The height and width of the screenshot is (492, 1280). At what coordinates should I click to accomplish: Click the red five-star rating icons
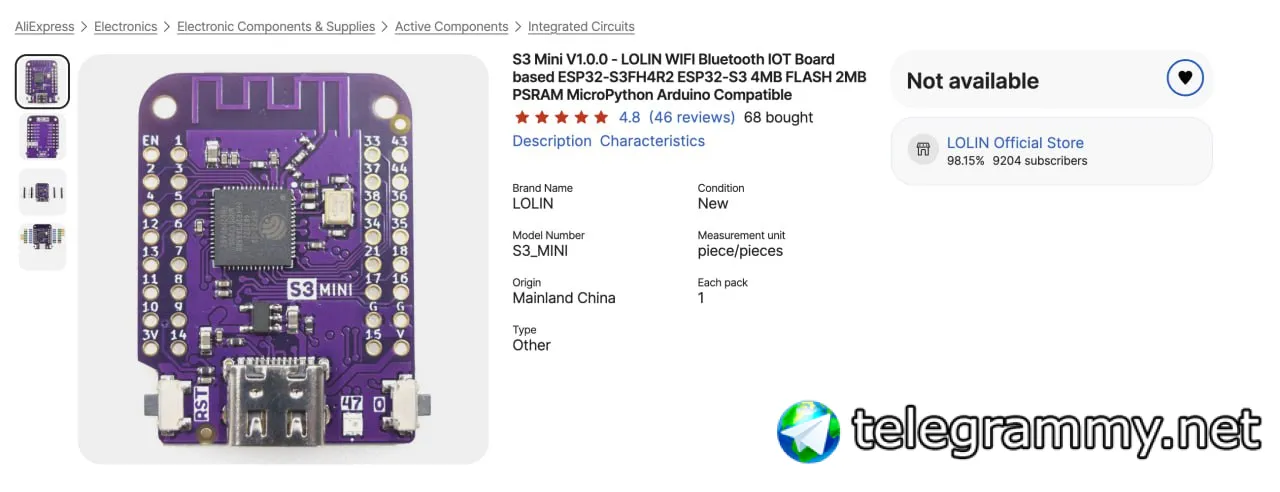pyautogui.click(x=561, y=118)
